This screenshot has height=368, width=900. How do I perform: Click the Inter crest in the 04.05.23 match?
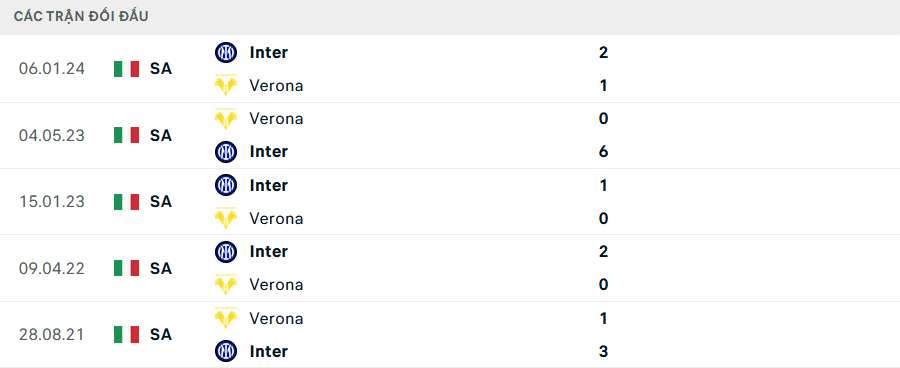(x=226, y=152)
